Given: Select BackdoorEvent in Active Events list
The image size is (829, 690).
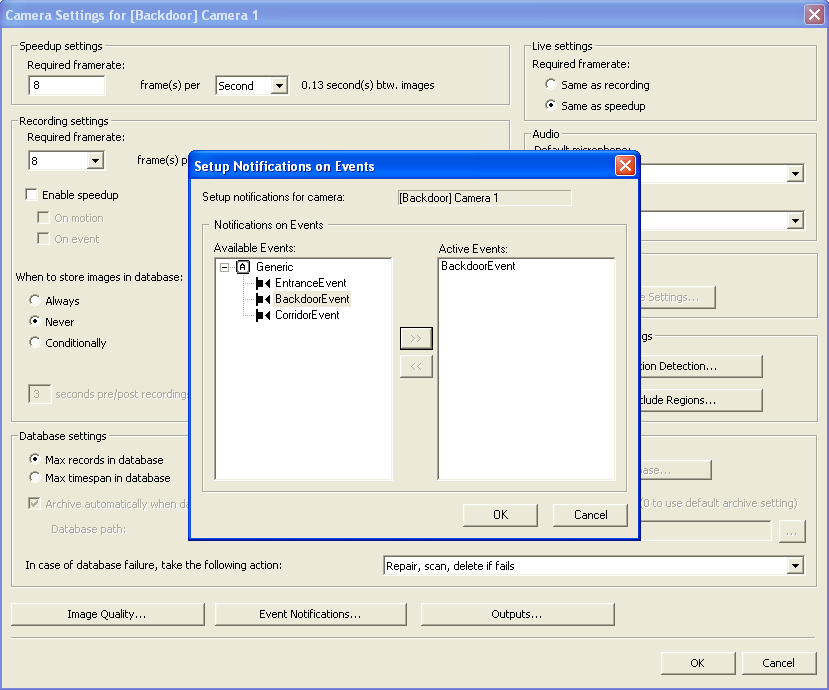Looking at the screenshot, I should 478,266.
